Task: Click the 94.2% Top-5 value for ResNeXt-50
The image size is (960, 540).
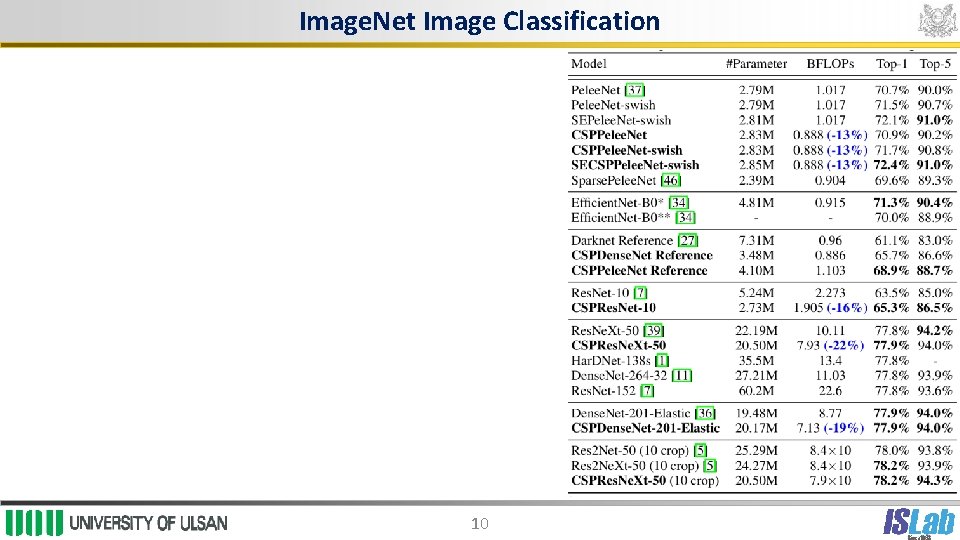Action: [935, 331]
